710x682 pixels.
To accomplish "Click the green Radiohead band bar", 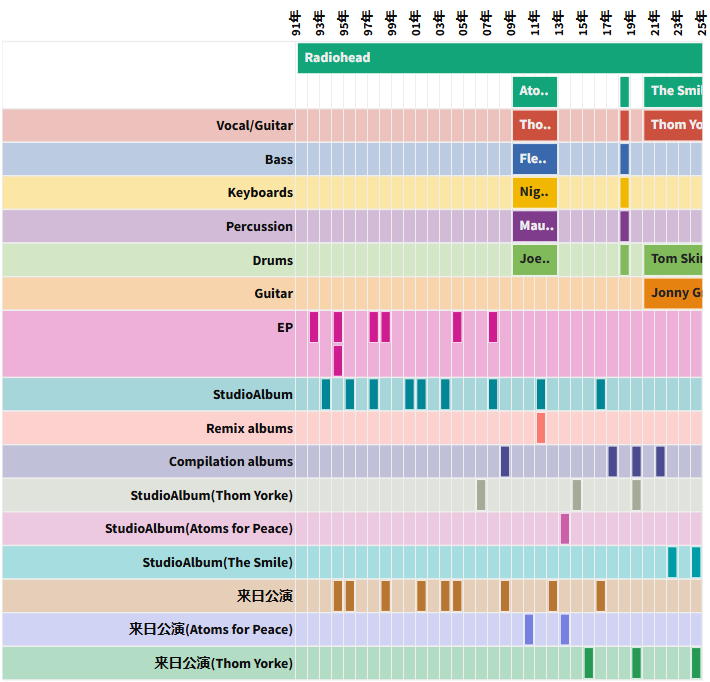I will [x=500, y=58].
